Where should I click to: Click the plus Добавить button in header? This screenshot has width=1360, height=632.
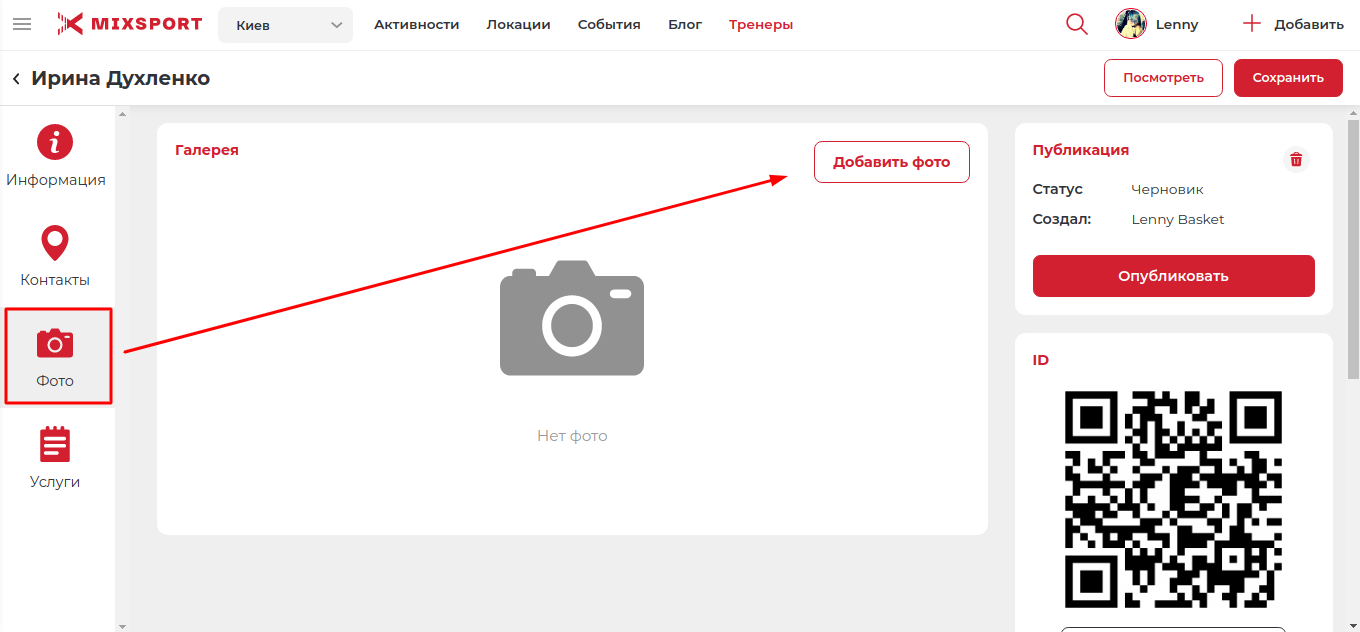point(1292,24)
